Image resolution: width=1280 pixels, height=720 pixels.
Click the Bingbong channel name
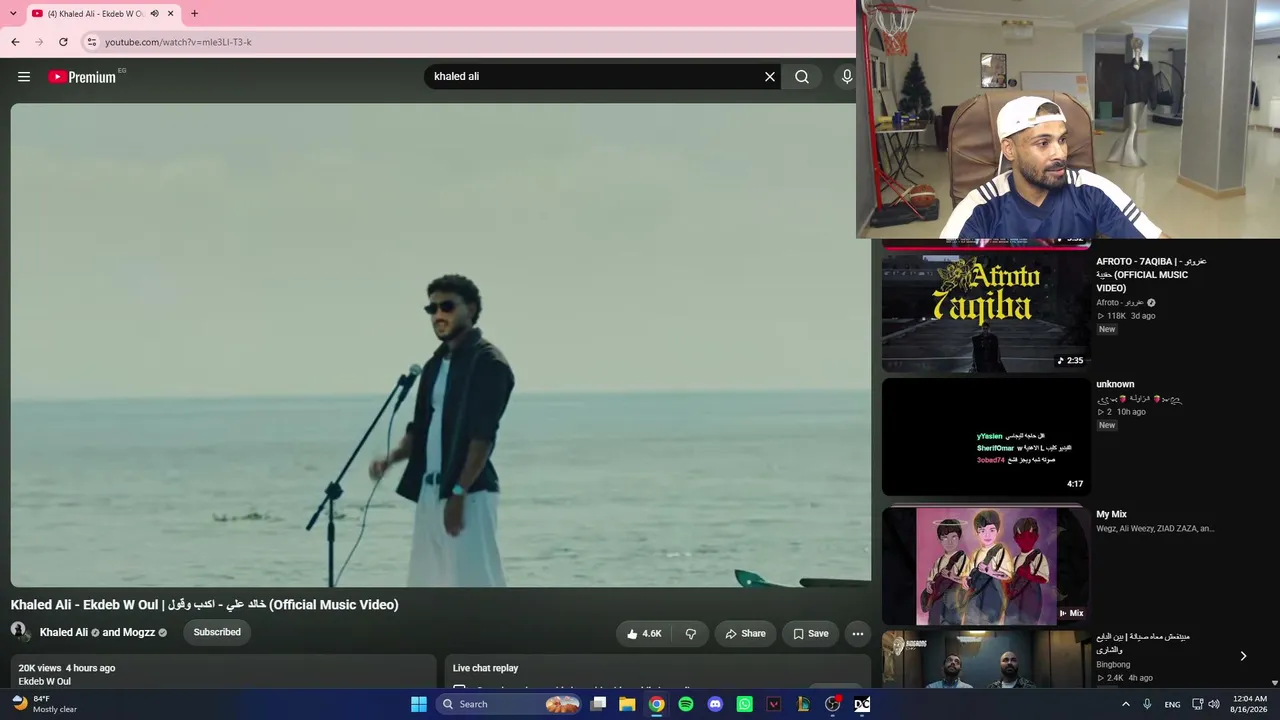[1113, 664]
